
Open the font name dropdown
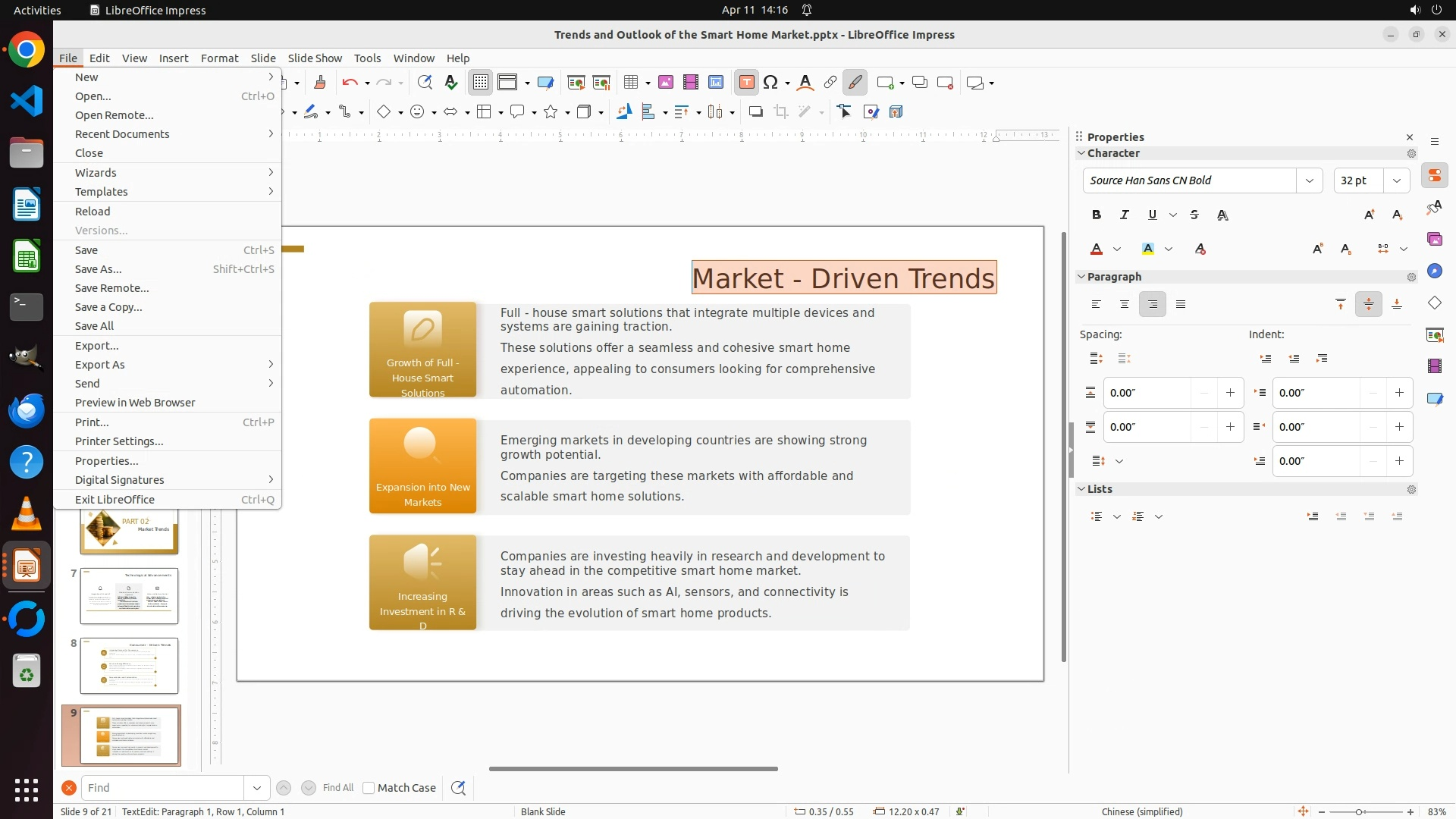tap(1309, 180)
